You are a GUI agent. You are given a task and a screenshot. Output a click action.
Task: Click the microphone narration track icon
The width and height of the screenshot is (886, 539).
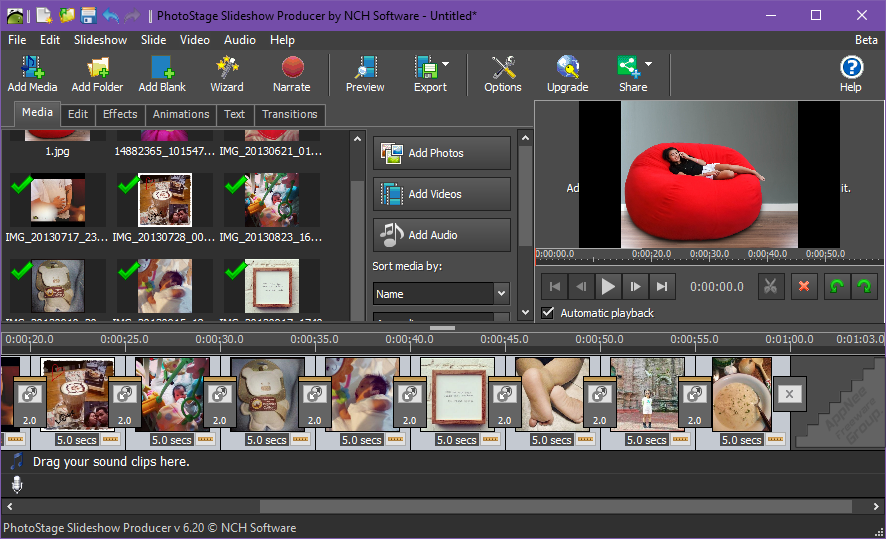point(17,485)
